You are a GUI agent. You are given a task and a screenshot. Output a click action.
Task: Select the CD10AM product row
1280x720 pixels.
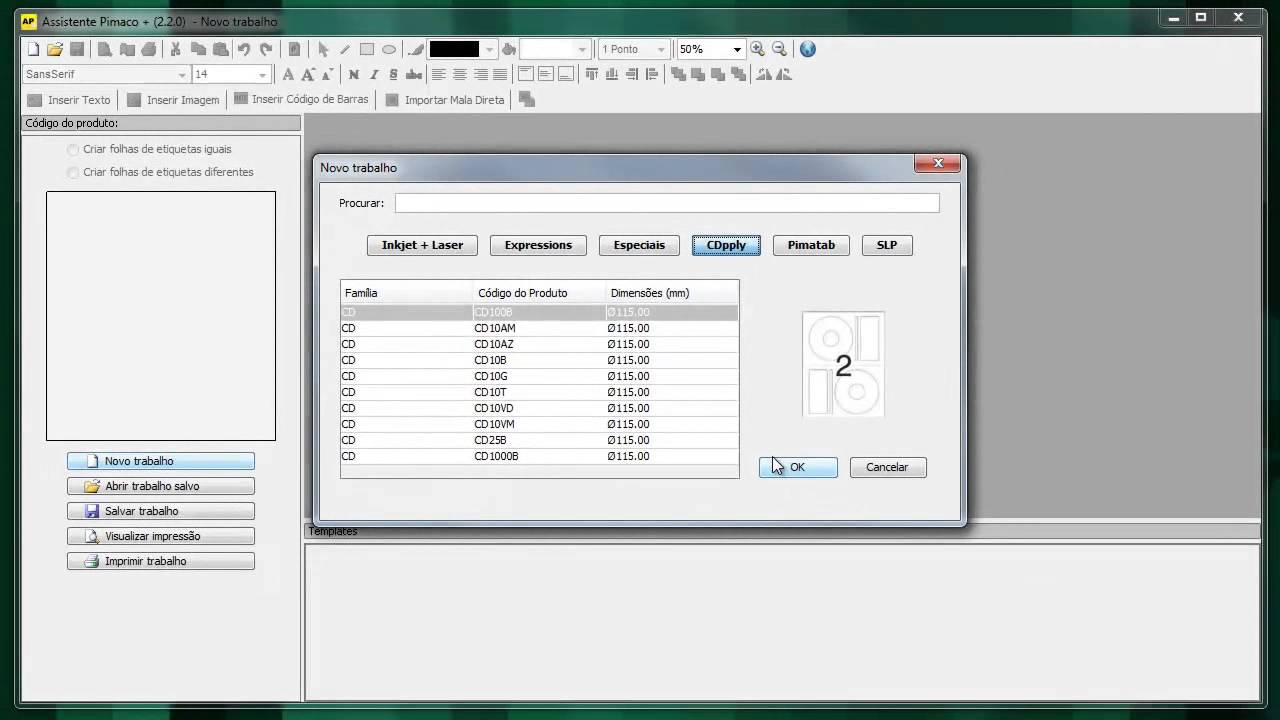pos(539,328)
